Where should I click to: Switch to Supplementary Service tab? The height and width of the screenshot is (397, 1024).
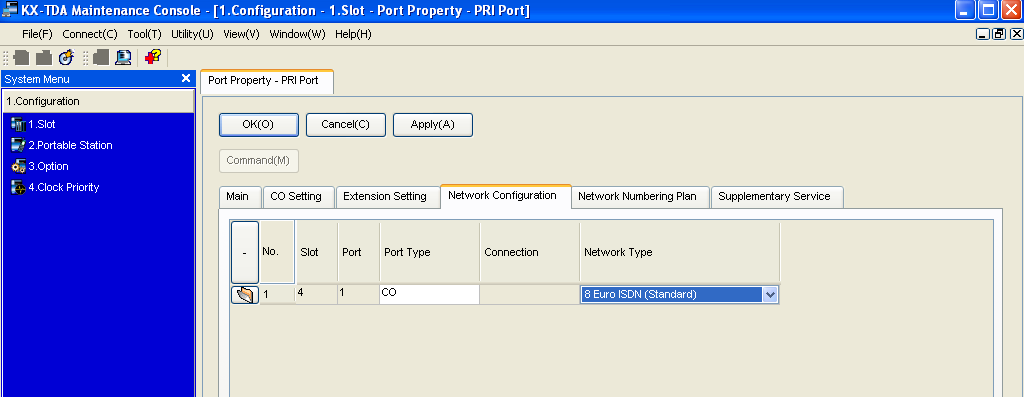click(x=774, y=197)
